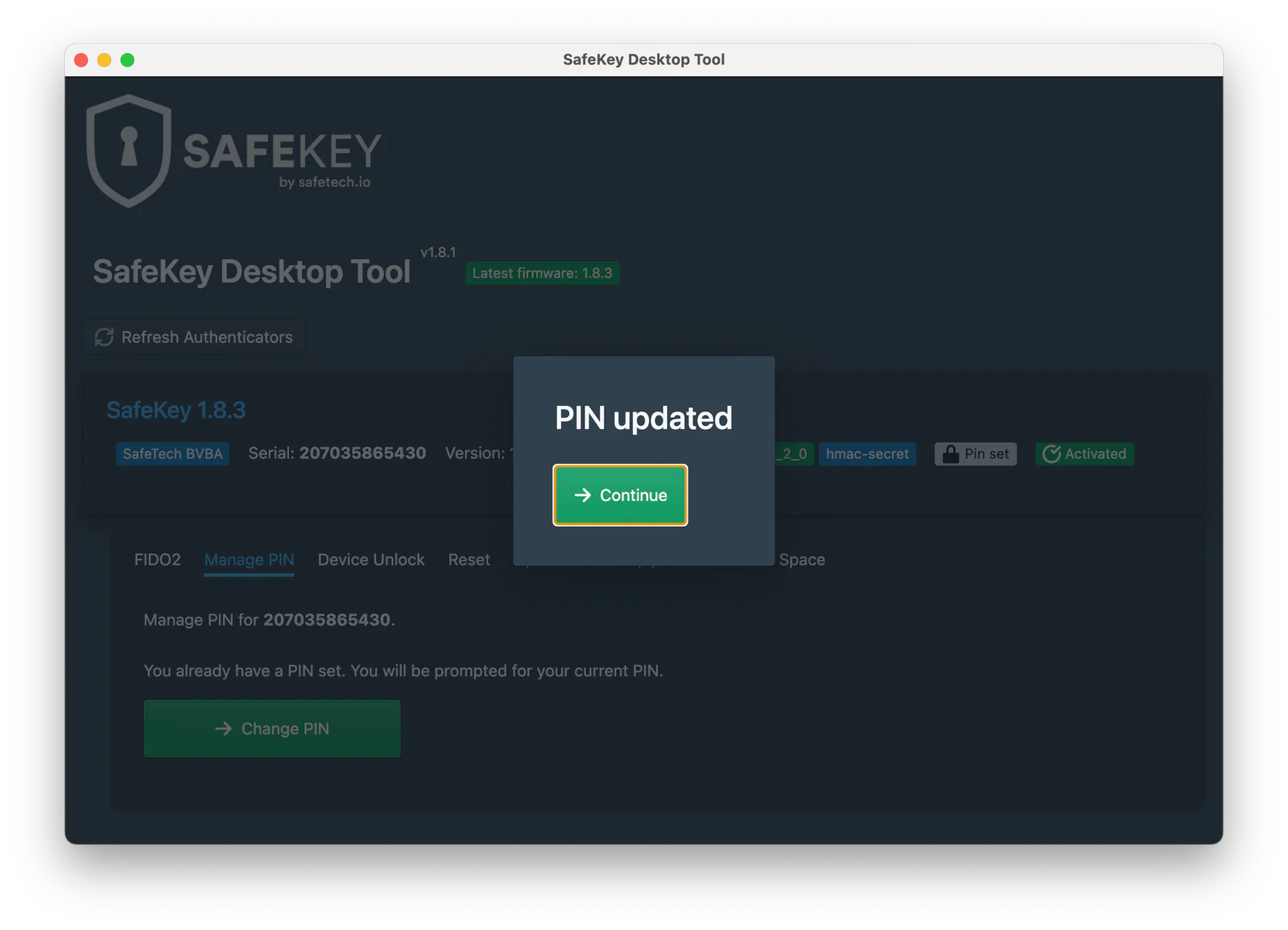1288x930 pixels.
Task: Click the refresh icon beside Refresh Authenticators
Action: [x=104, y=337]
